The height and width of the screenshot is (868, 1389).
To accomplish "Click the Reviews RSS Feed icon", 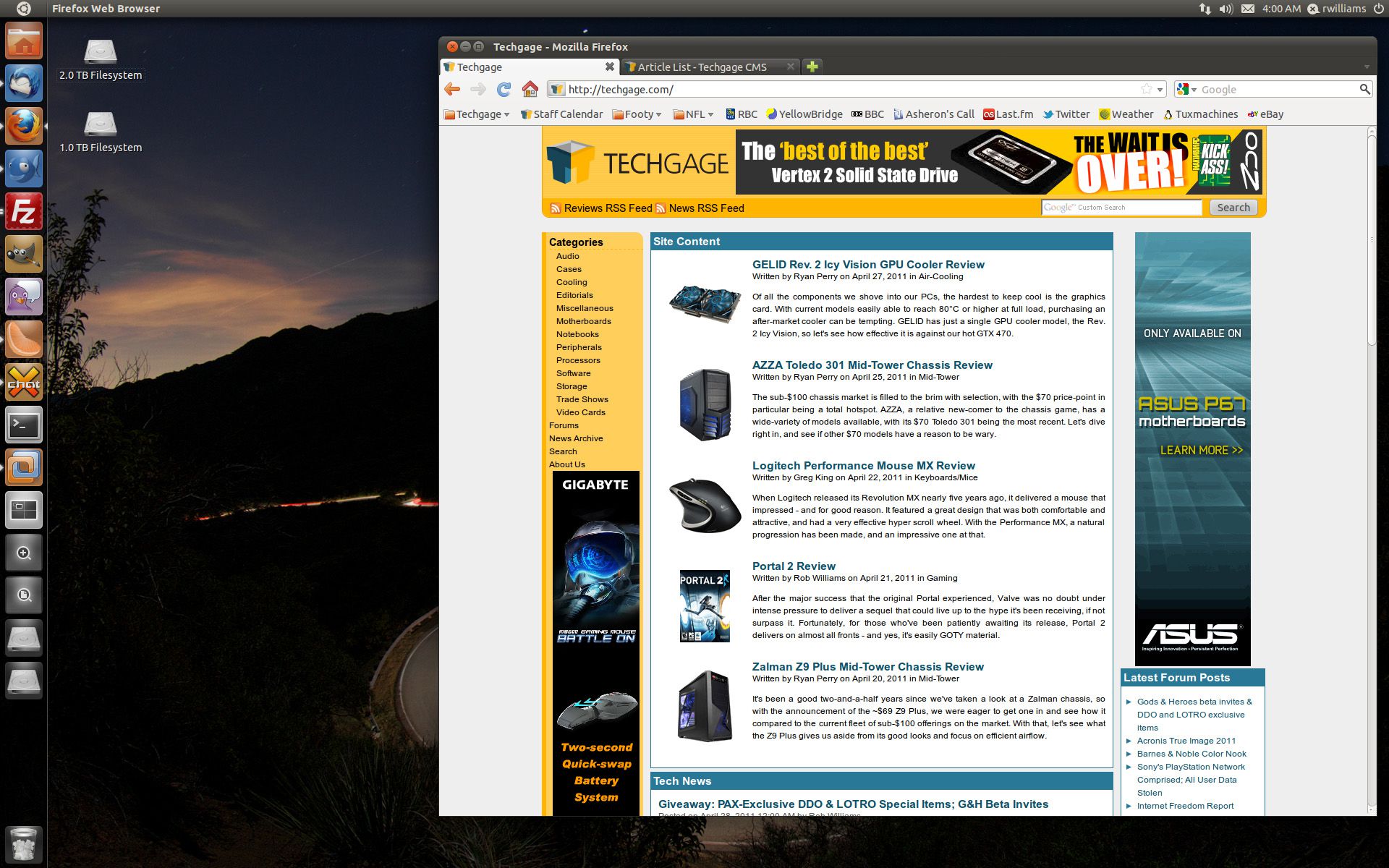I will 556,208.
